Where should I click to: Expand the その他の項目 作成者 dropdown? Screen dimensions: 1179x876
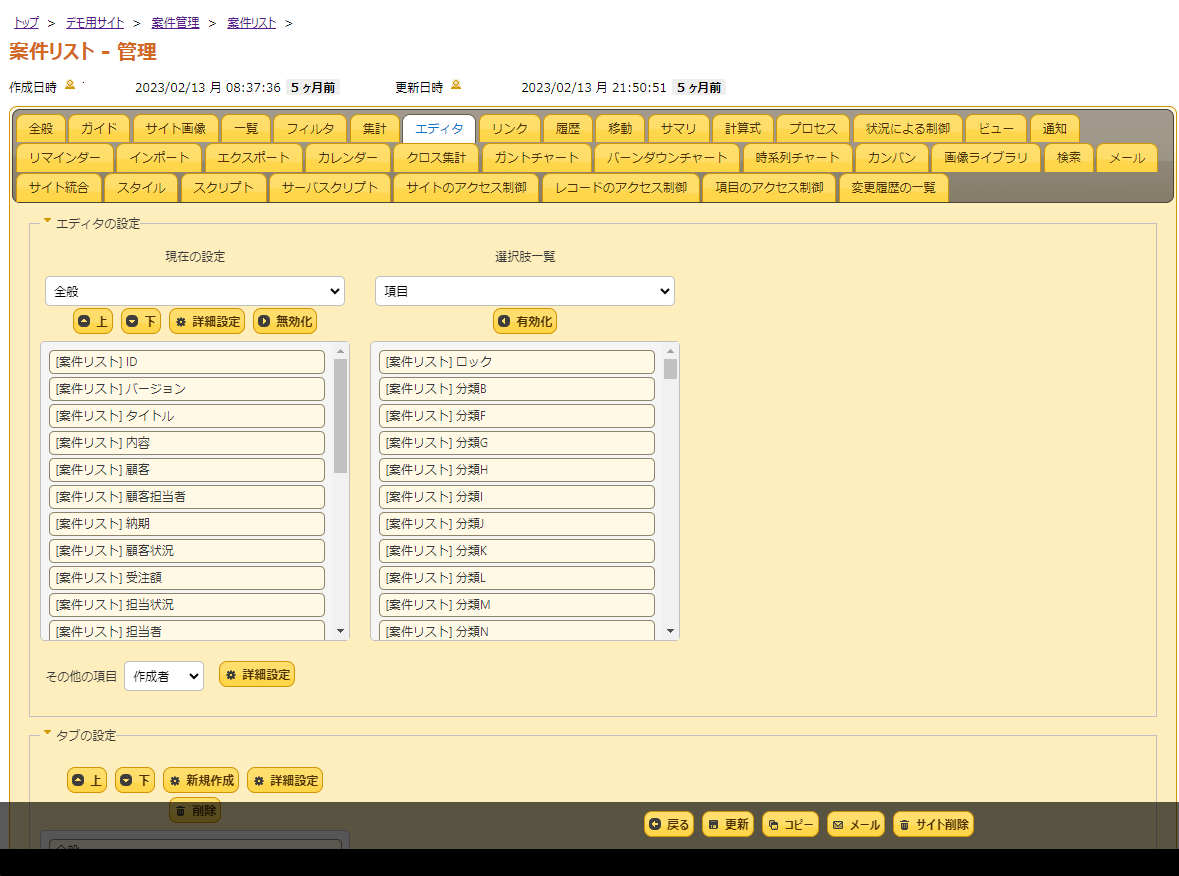[x=163, y=676]
